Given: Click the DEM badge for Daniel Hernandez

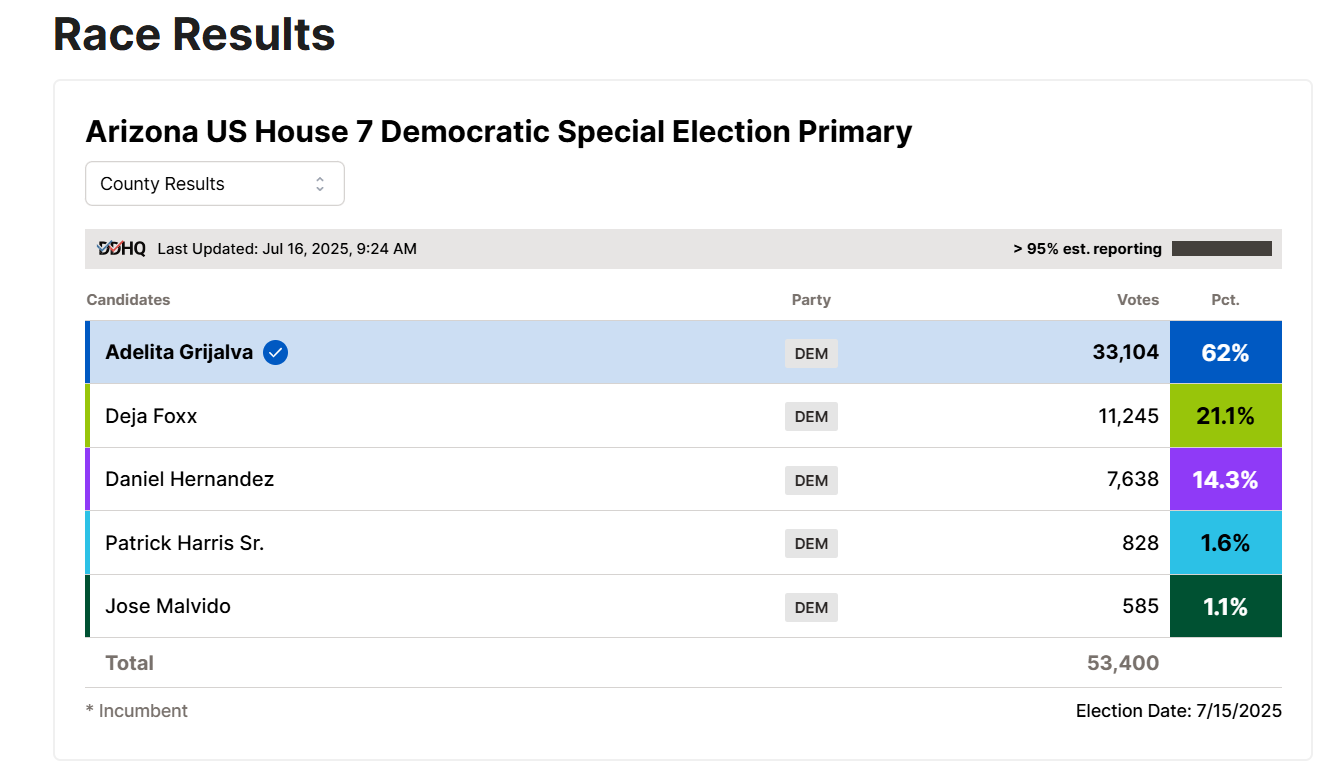Looking at the screenshot, I should [x=811, y=480].
